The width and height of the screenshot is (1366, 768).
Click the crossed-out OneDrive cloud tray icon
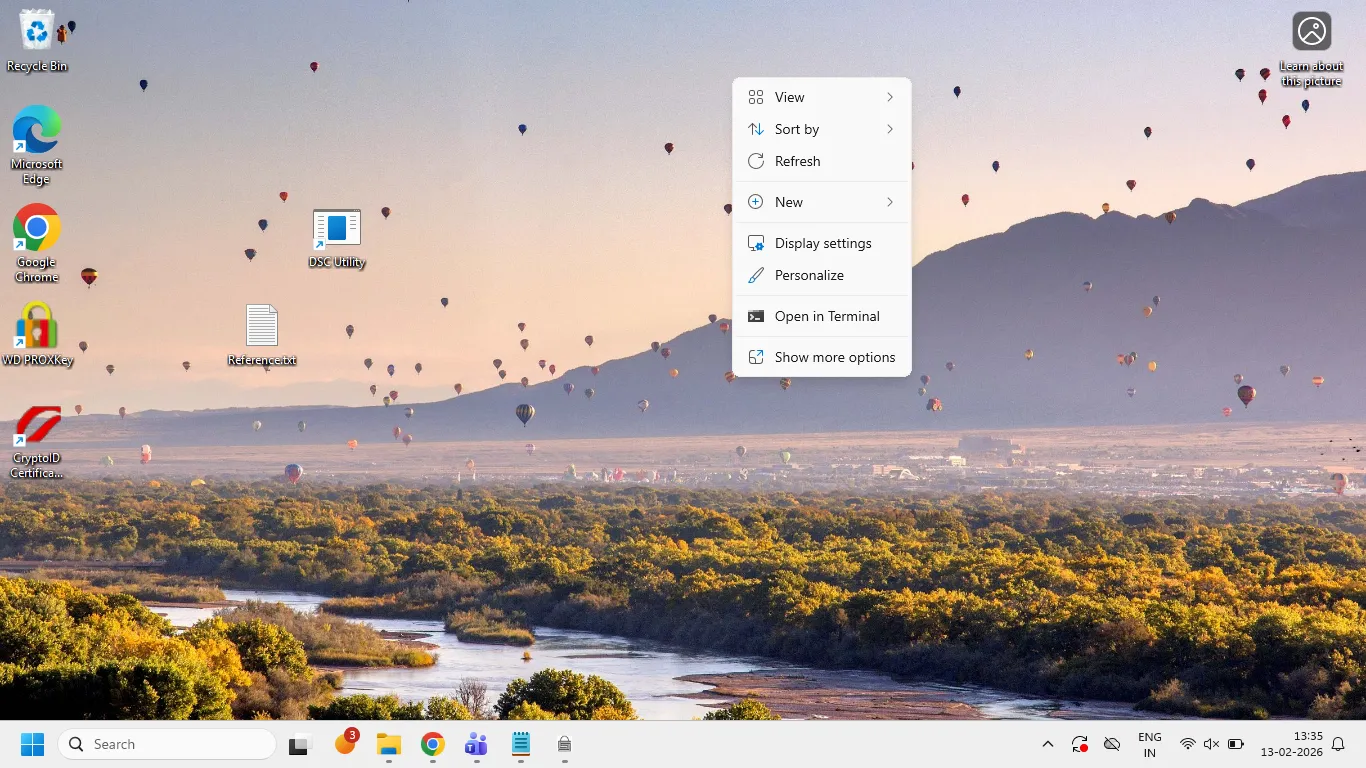point(1111,744)
